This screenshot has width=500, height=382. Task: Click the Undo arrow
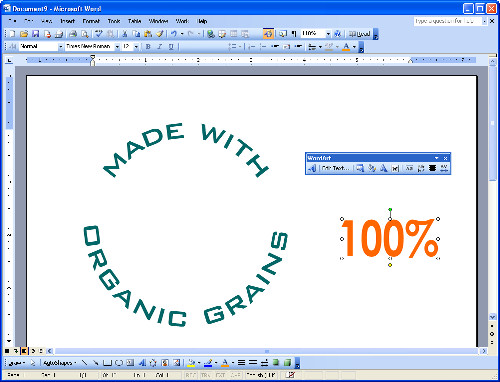click(174, 34)
